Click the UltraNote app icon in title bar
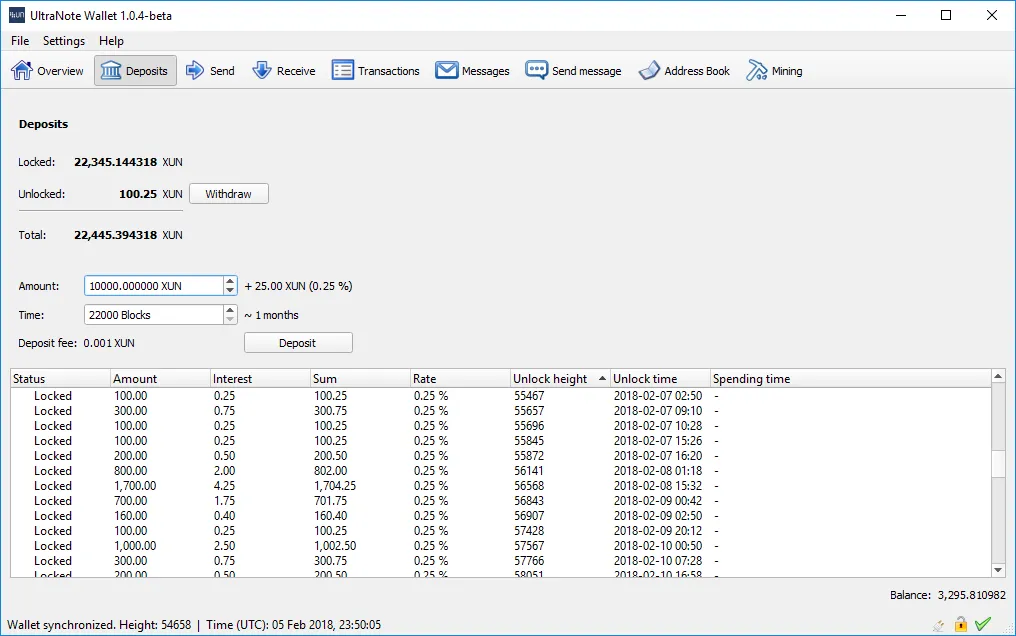This screenshot has width=1016, height=636. (x=16, y=15)
